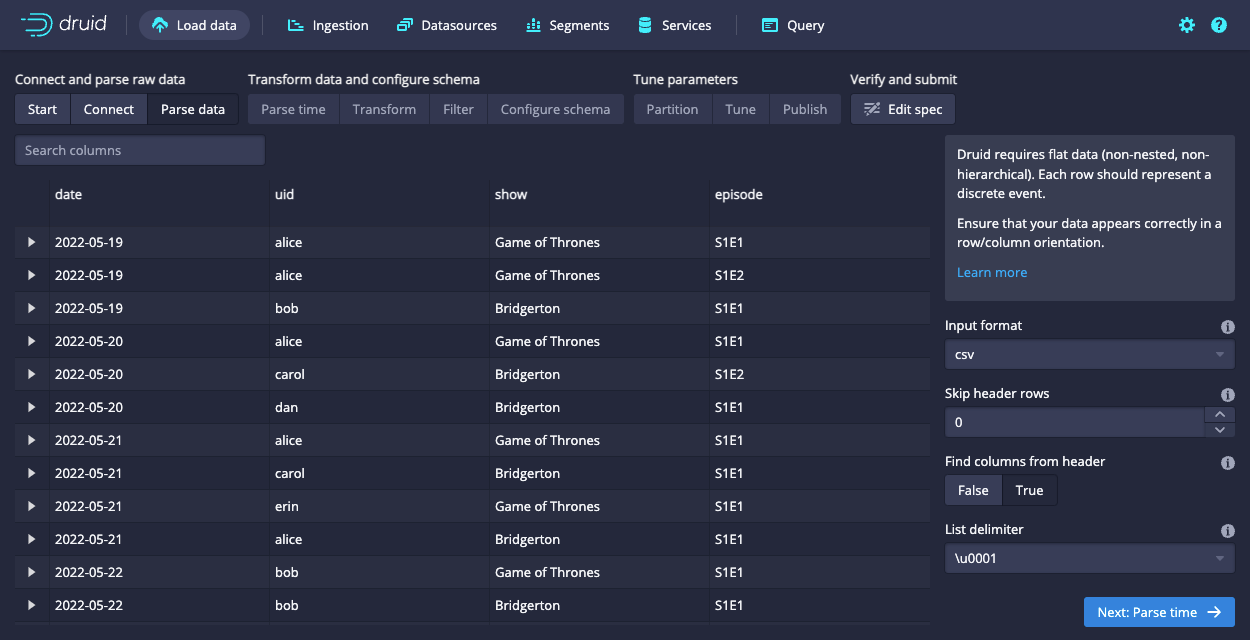Viewport: 1250px width, 640px height.
Task: Expand the first data row for 2022-05-19
Action: (31, 241)
